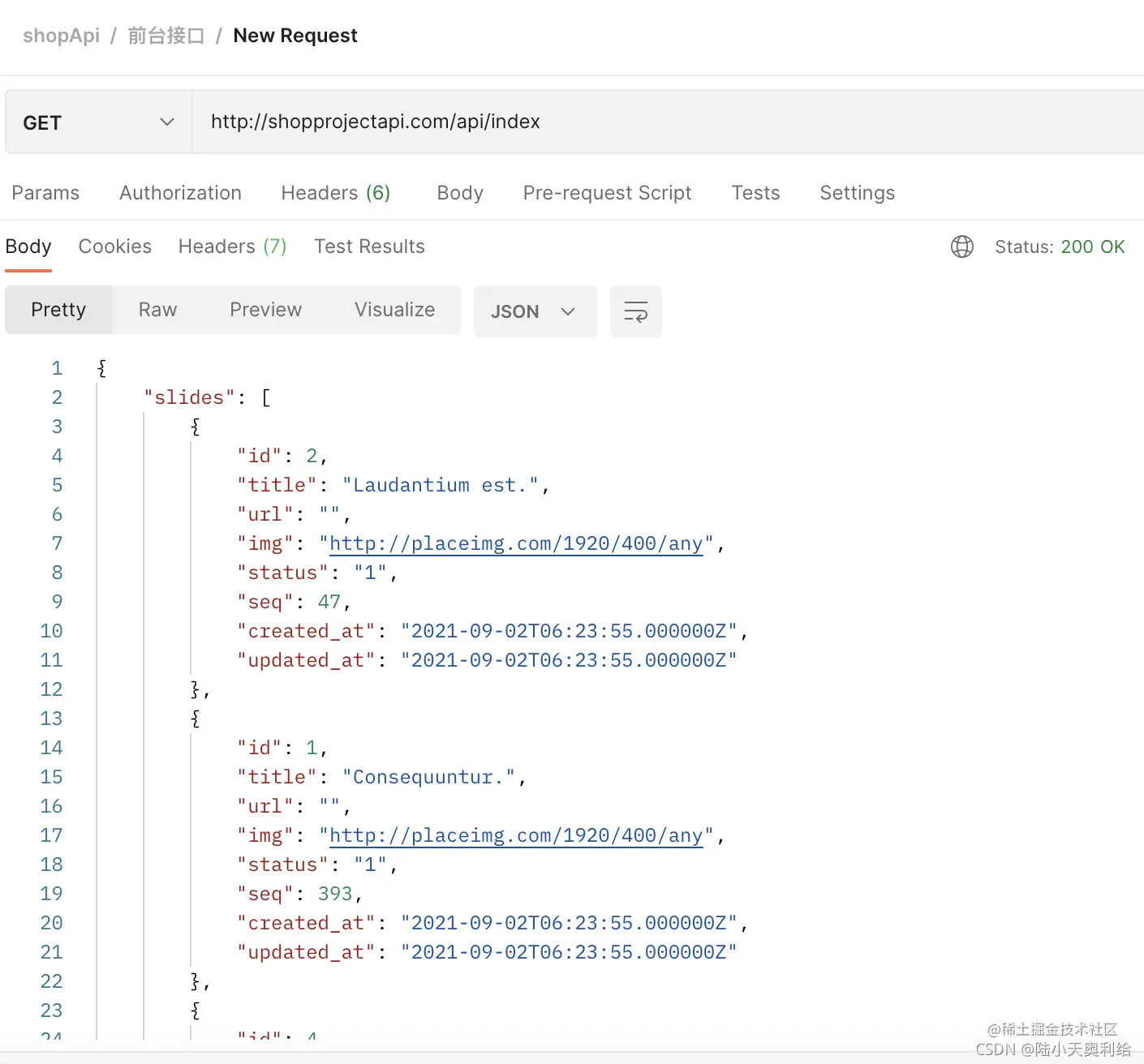Open the Authorization tab

180,193
